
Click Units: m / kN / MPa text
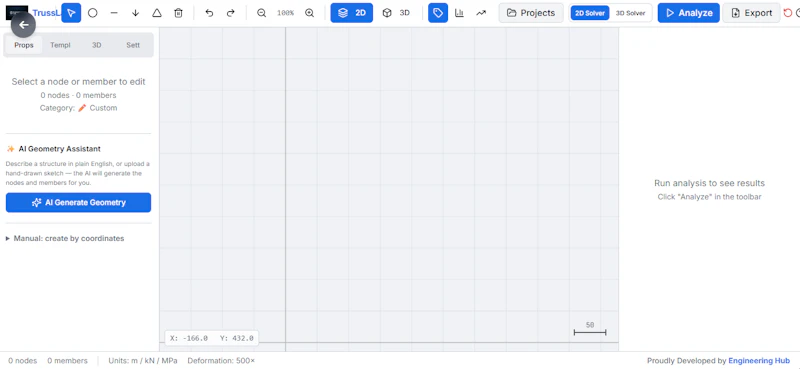143,361
